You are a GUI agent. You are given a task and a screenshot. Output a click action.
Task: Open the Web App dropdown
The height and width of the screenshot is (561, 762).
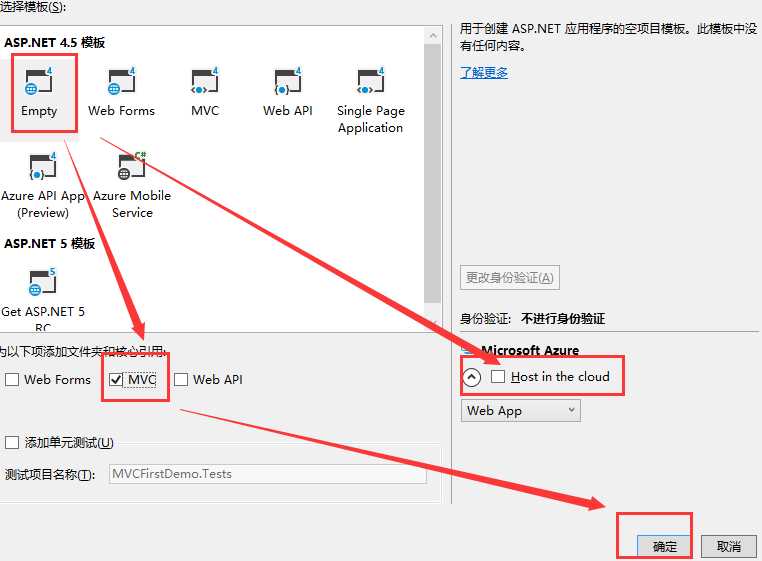coord(520,411)
